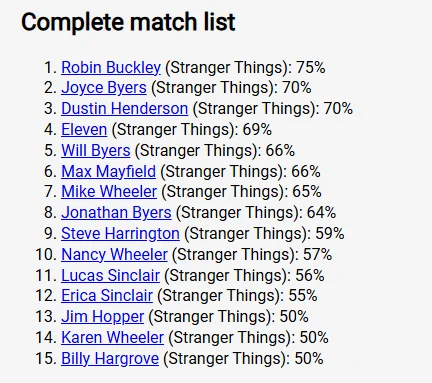
Task: Open Jonathan Byers match link
Action: 116,213
